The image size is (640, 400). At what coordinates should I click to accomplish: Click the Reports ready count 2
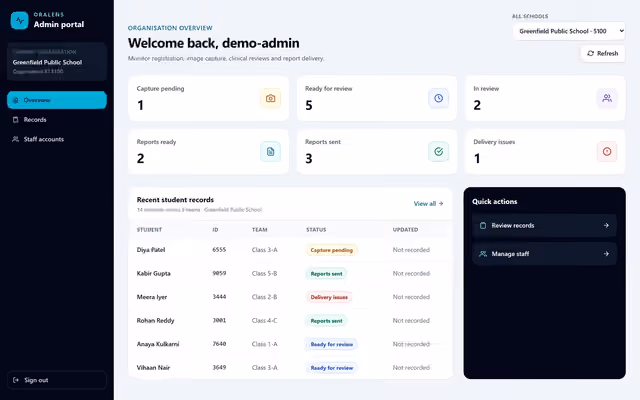coord(140,158)
